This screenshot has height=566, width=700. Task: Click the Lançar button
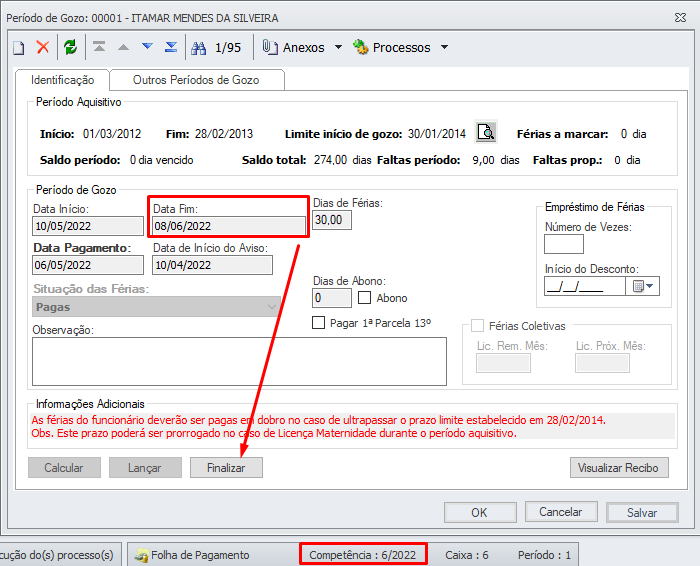pos(145,468)
